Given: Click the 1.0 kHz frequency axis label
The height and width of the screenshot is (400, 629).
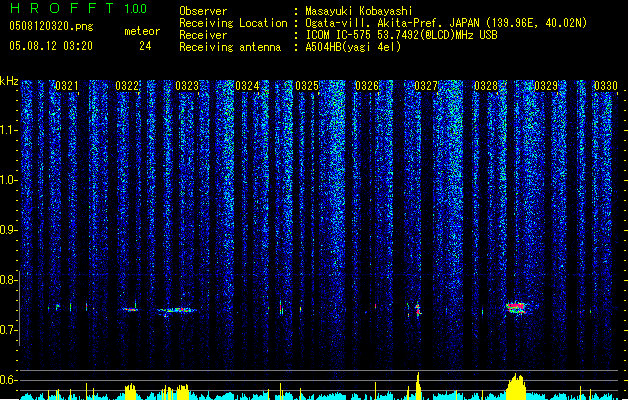Looking at the screenshot, I should coord(9,181).
